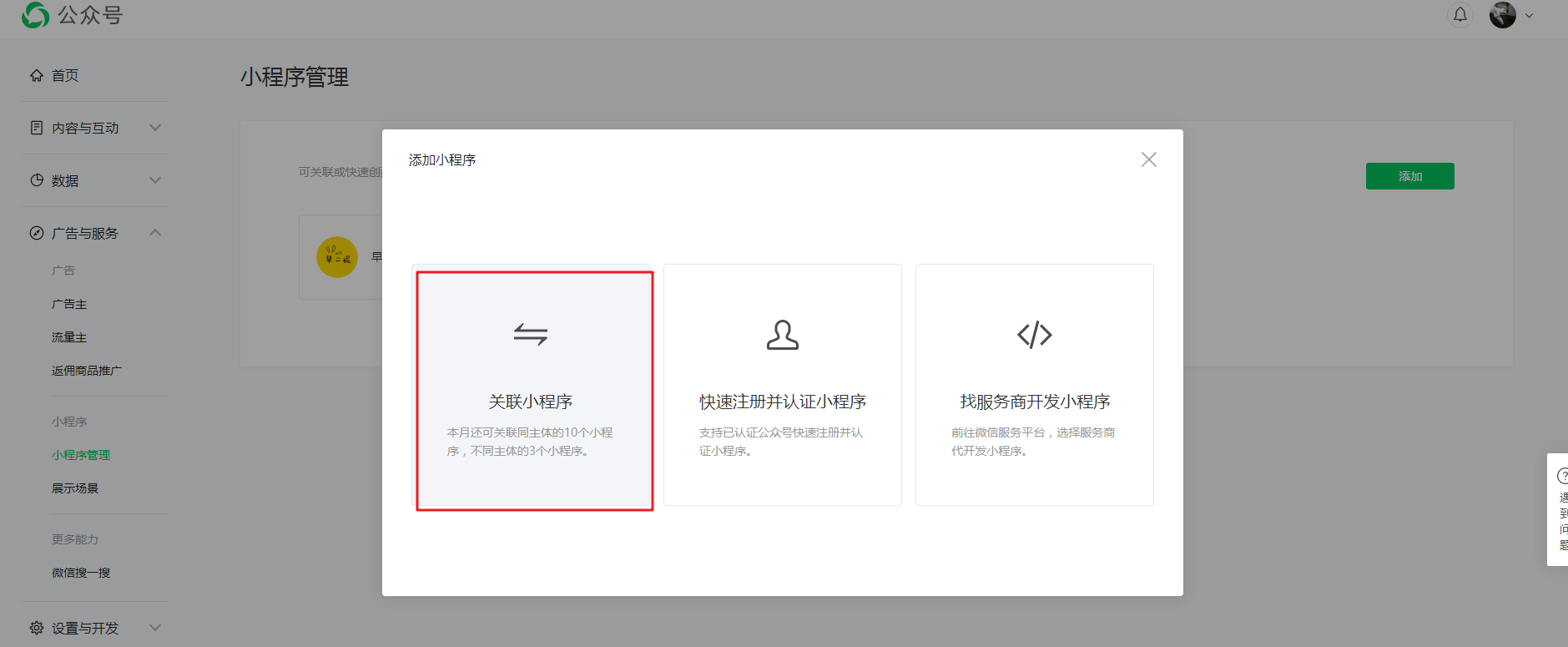Click the user avatar at top right
This screenshot has width=1568, height=647.
pos(1502,15)
